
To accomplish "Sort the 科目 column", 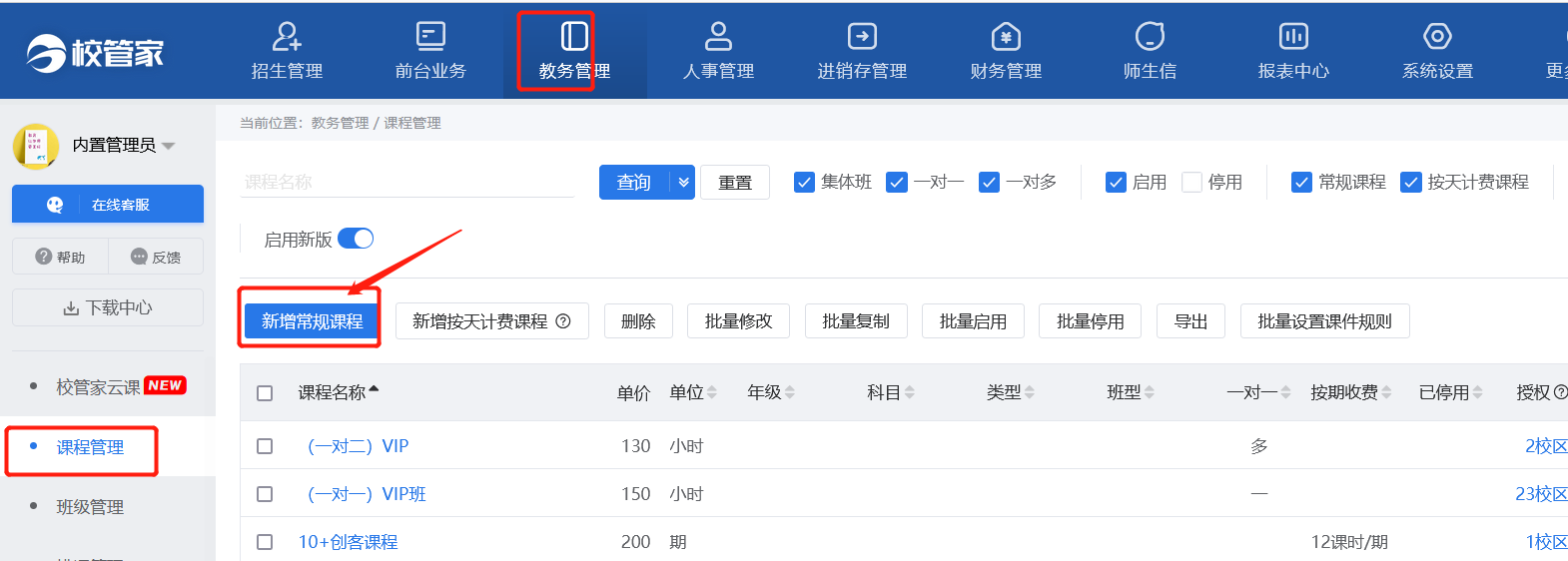I will point(910,393).
